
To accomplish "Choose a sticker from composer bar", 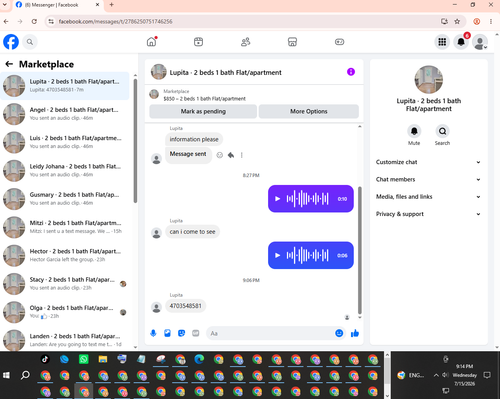I will (x=181, y=333).
